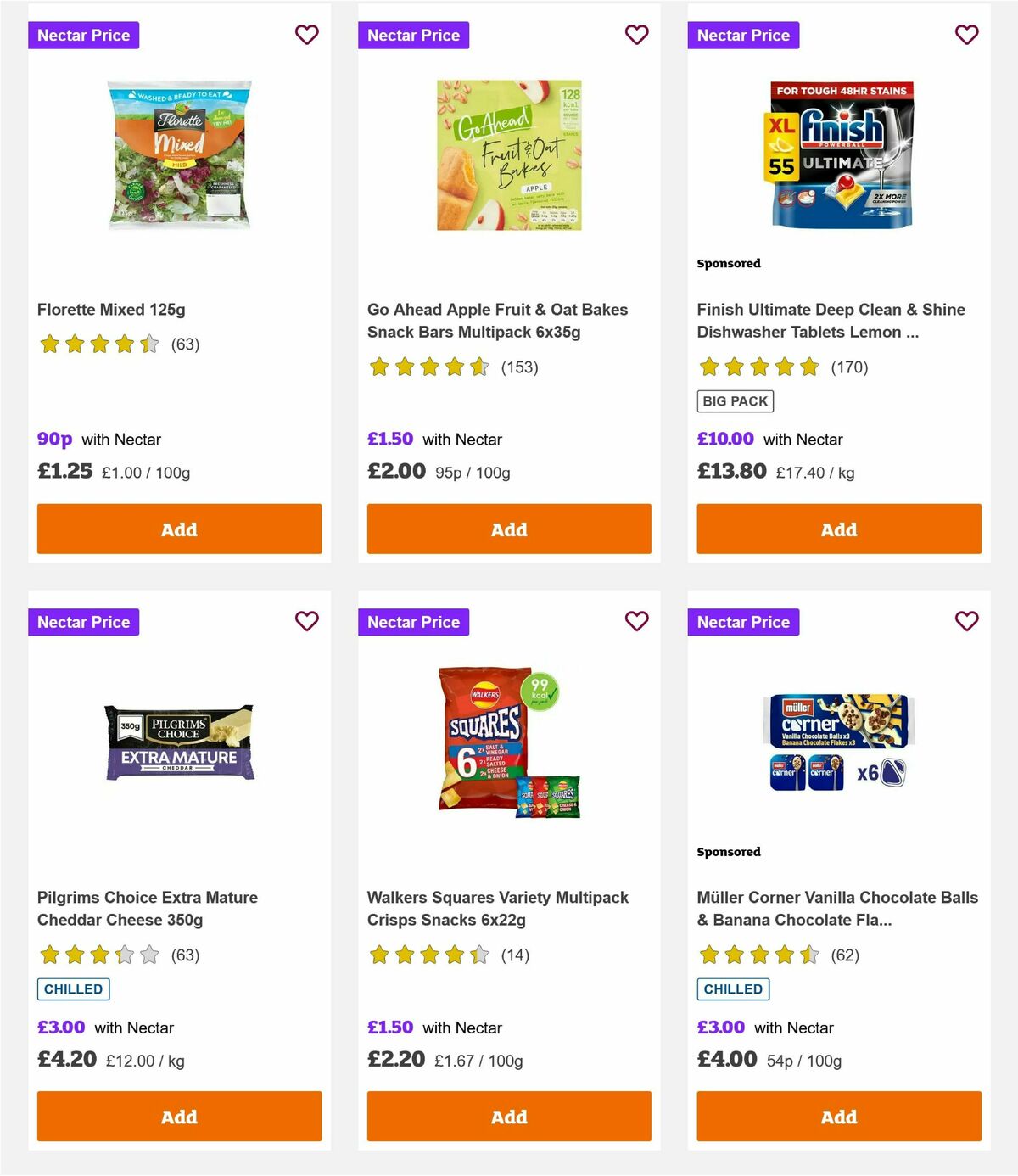Select the CHILLED tag on Pilgrims Choice cheese

coord(73,988)
